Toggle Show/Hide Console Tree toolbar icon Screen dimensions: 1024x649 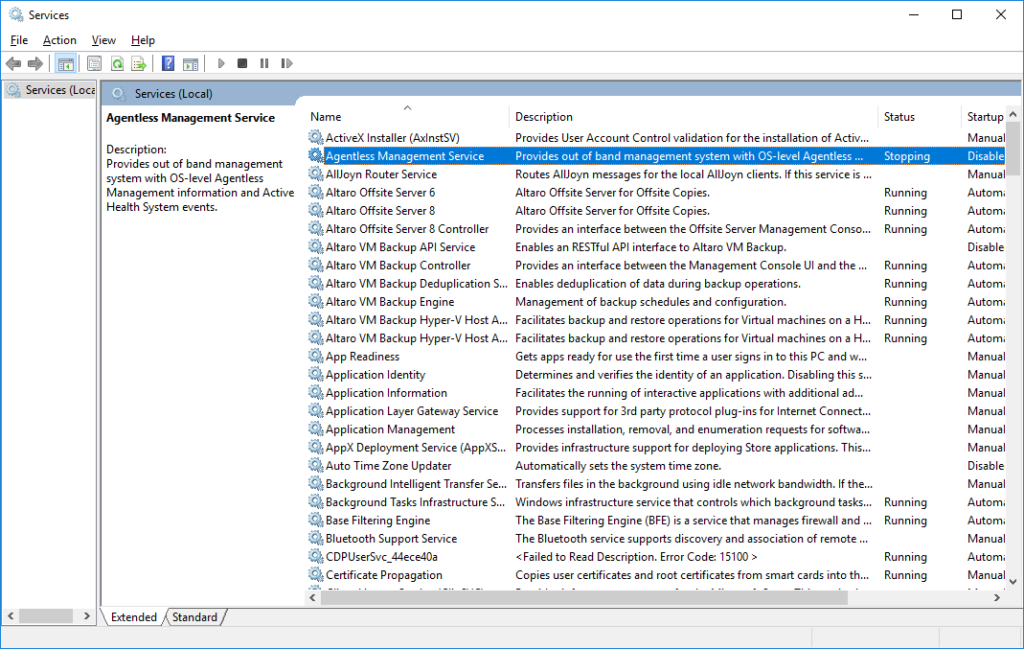click(65, 63)
